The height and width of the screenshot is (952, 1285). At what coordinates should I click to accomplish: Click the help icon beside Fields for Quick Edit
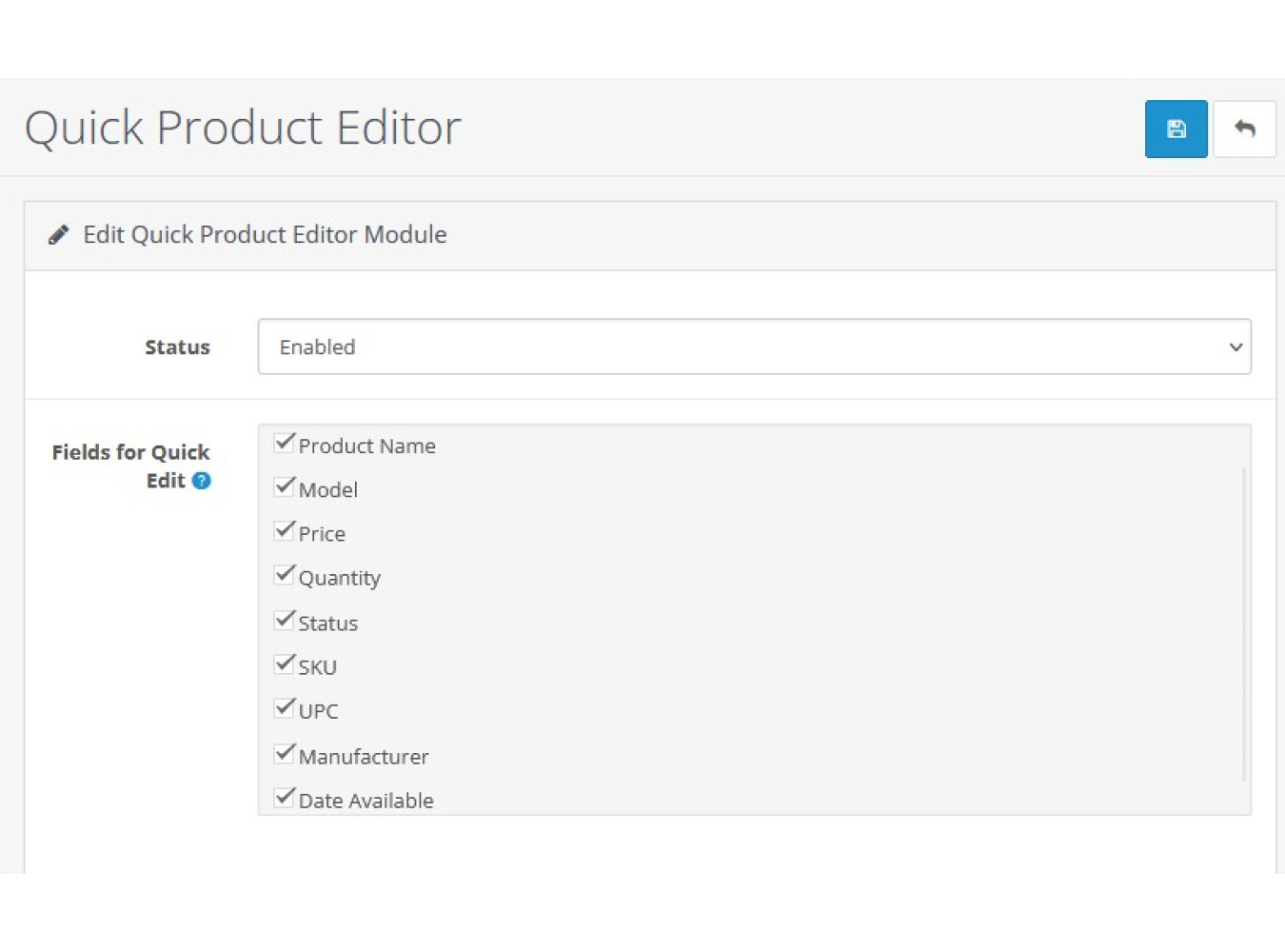[201, 481]
